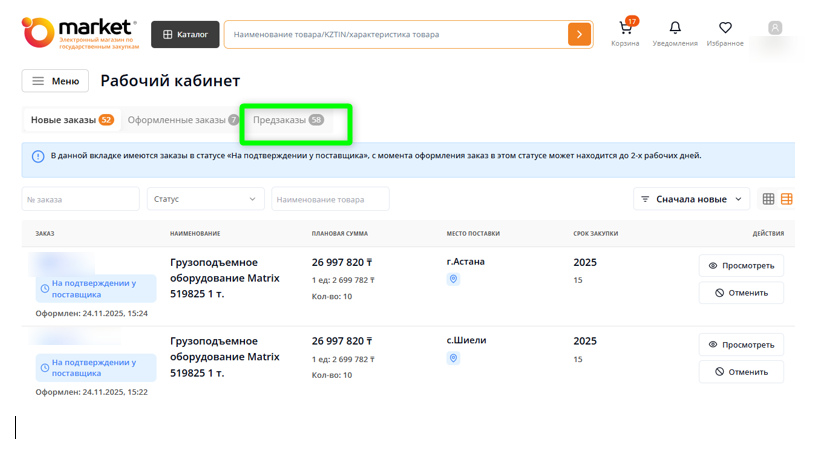Viewport: 839px width, 449px height.
Task: Click the market logo
Action: 80,32
